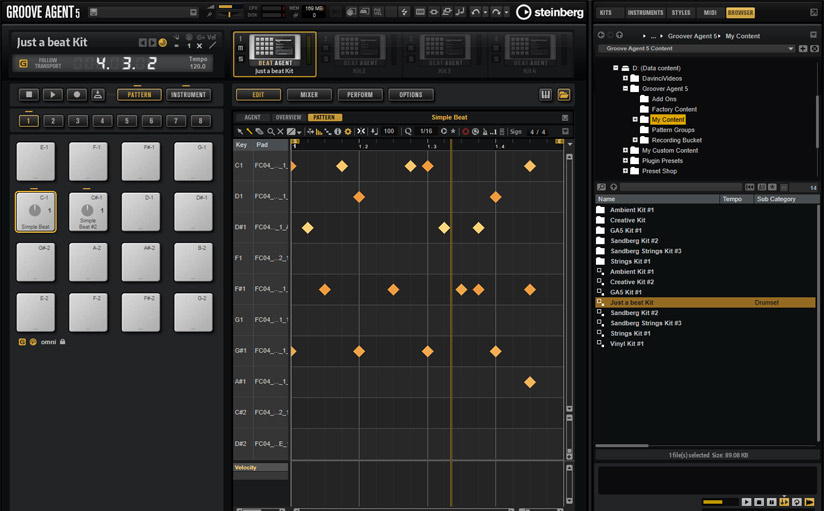Screen dimensions: 824x511
Task: Click next kit arrow beside kit name
Action: pyautogui.click(x=152, y=43)
